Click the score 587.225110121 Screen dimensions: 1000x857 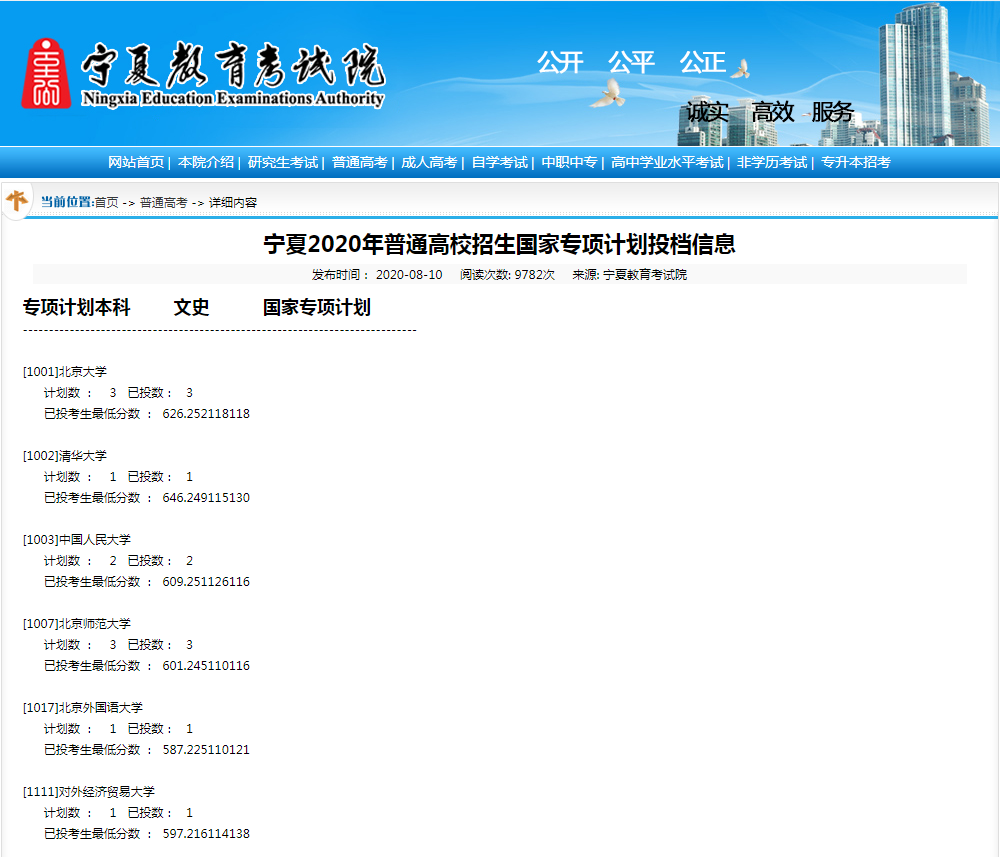(206, 750)
